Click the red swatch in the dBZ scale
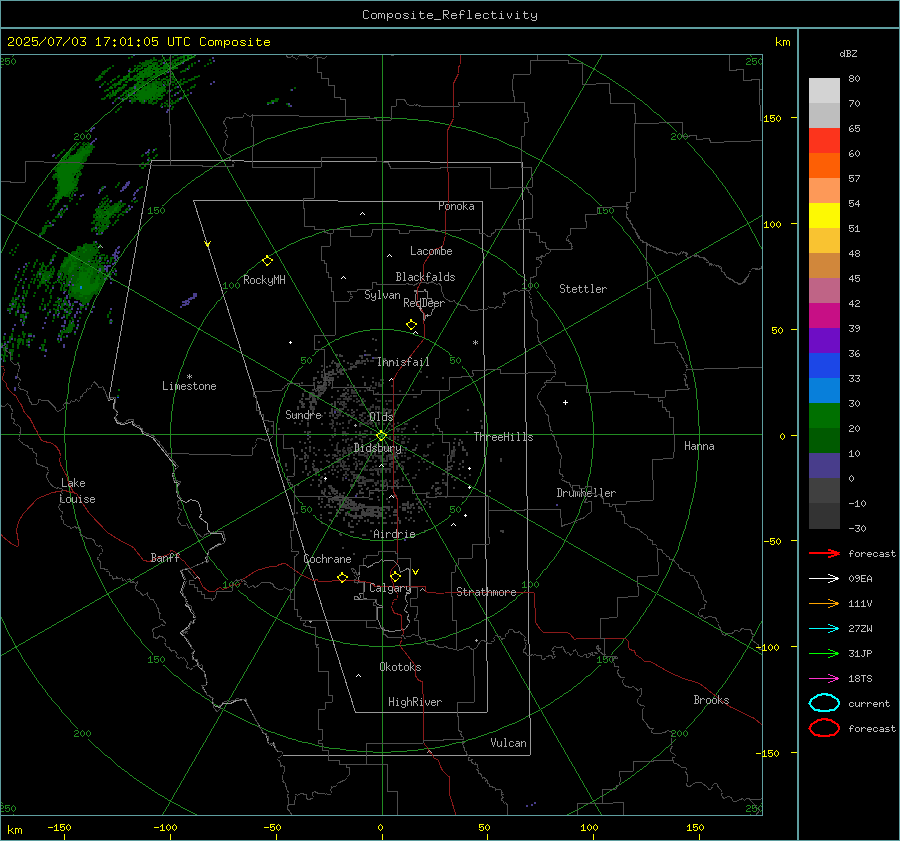 tap(824, 141)
